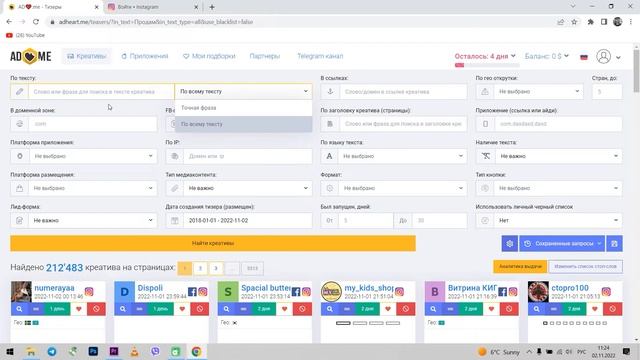
Task: Select the Точная фраза option
Action: tap(244, 108)
